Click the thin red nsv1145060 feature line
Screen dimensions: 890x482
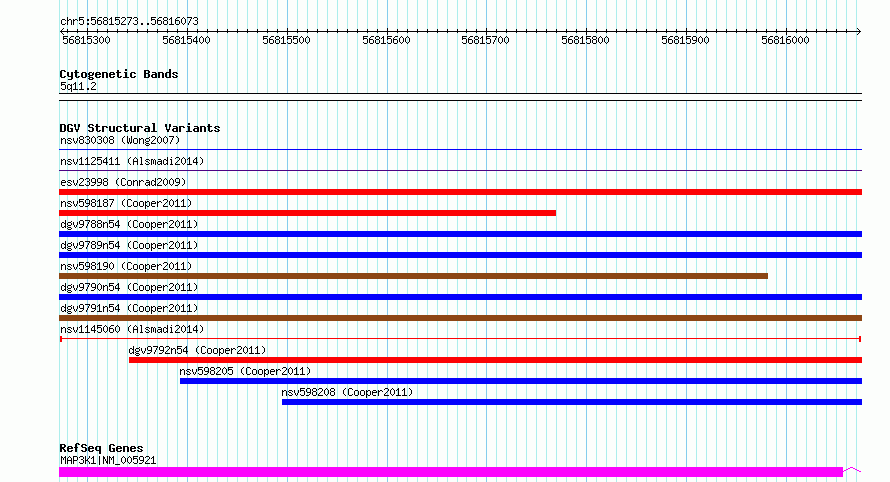pos(460,339)
